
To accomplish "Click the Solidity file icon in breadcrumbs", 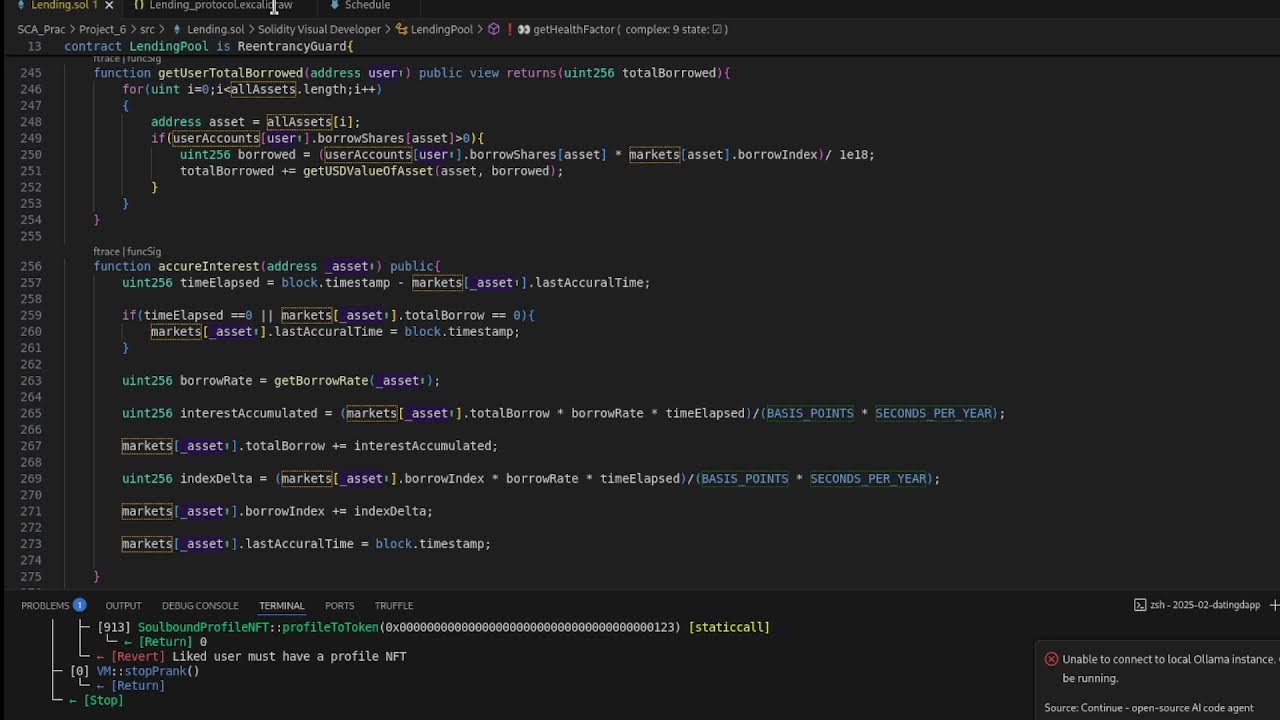I will click(x=177, y=29).
